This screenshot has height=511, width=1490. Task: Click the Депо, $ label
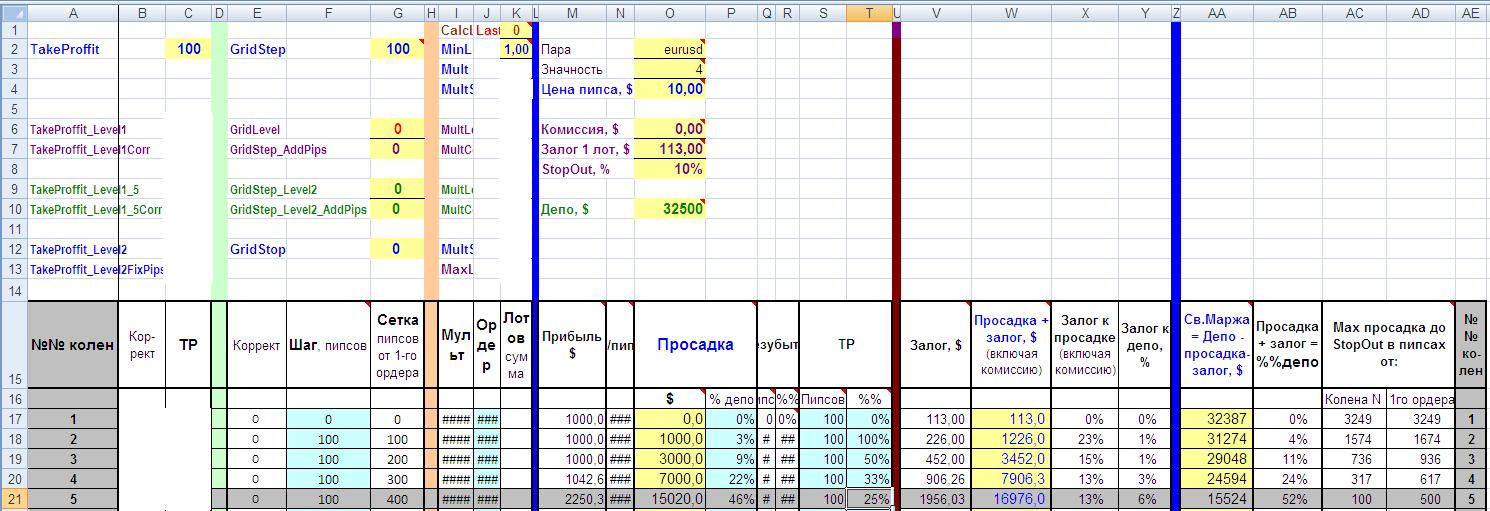[x=566, y=209]
